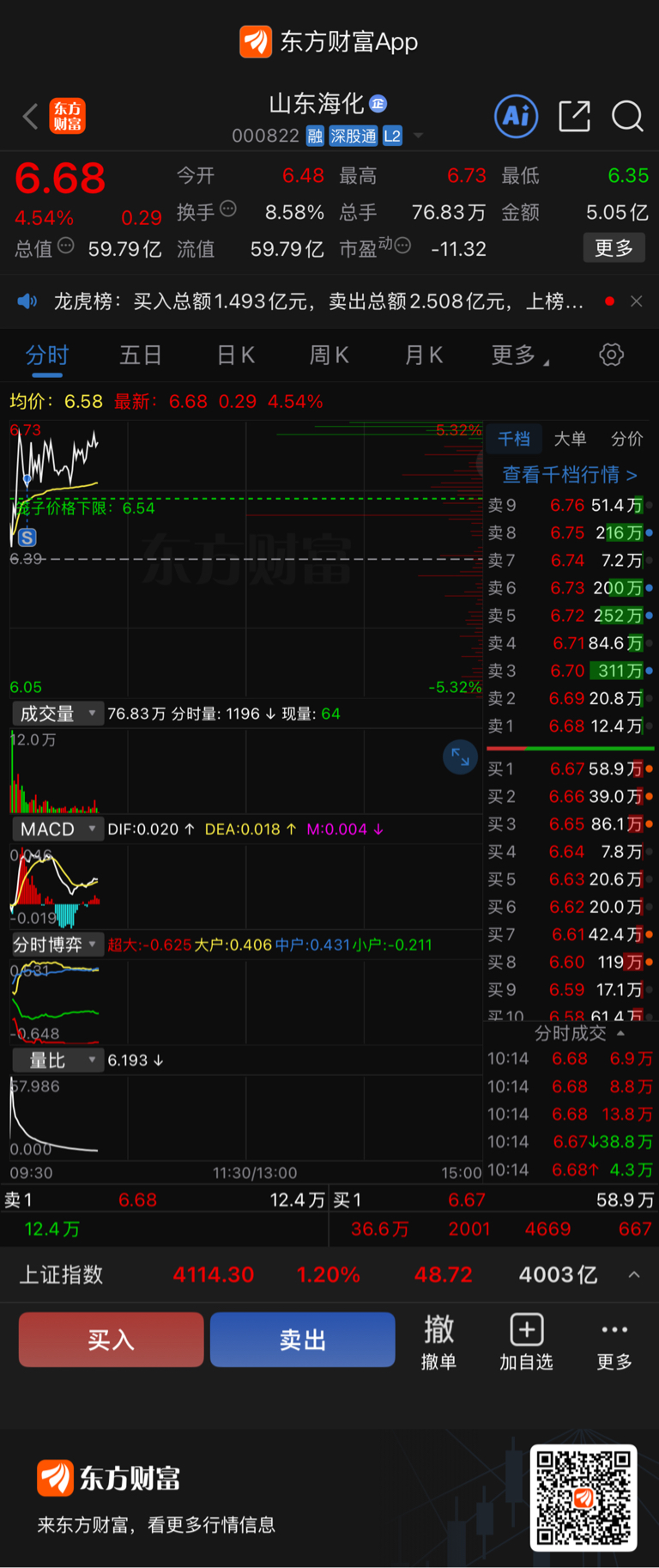Image resolution: width=659 pixels, height=1568 pixels.
Task: Close the 龙虎榜 news banner
Action: [636, 301]
